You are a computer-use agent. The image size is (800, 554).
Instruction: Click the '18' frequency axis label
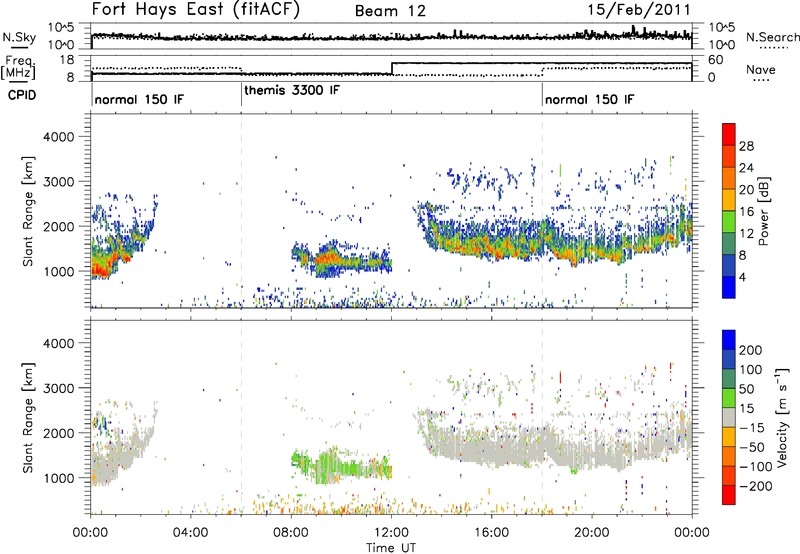click(x=67, y=60)
